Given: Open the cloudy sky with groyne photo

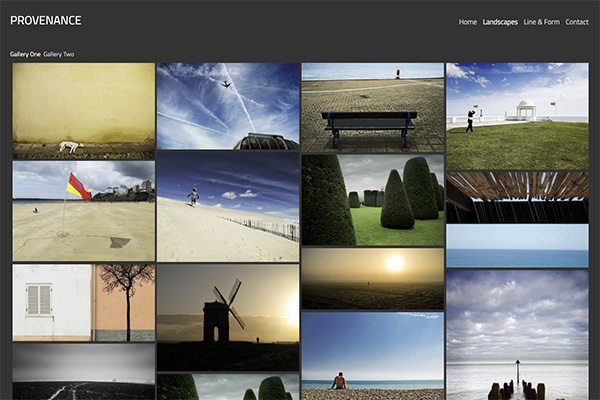Looking at the screenshot, I should (x=517, y=335).
